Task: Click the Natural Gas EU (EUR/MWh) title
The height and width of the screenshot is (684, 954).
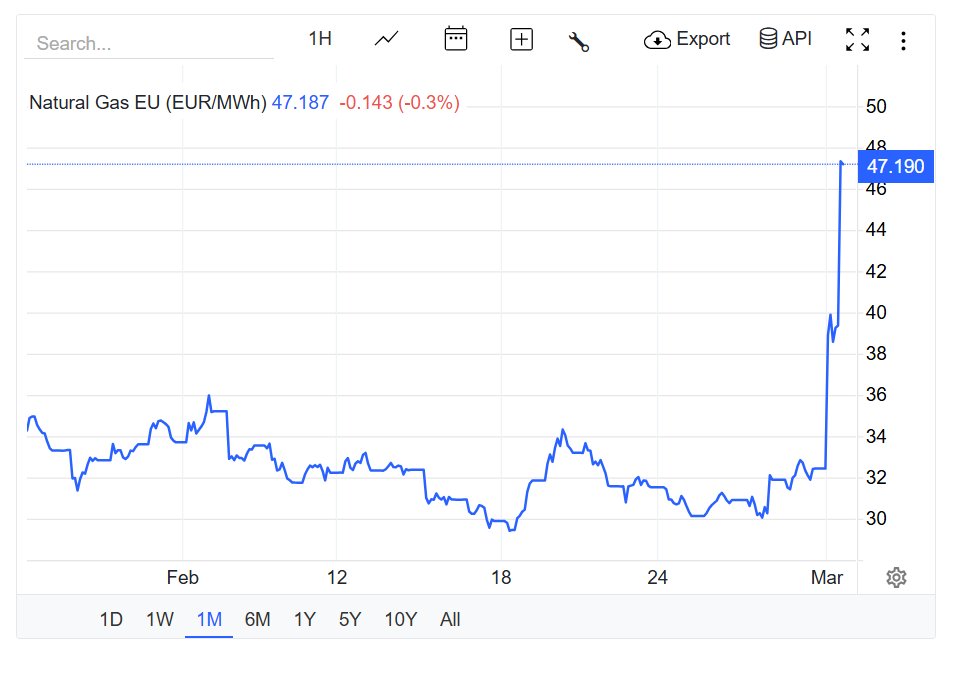Action: tap(148, 102)
